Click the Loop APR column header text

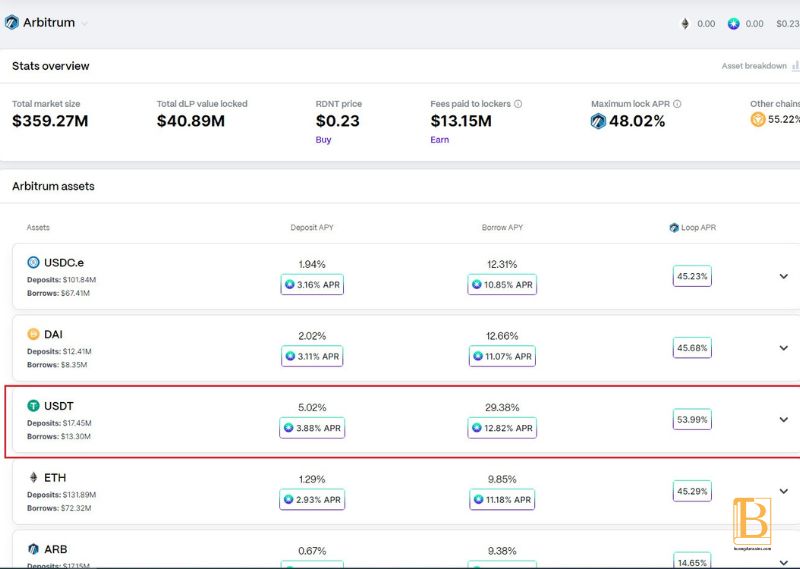pyautogui.click(x=698, y=228)
